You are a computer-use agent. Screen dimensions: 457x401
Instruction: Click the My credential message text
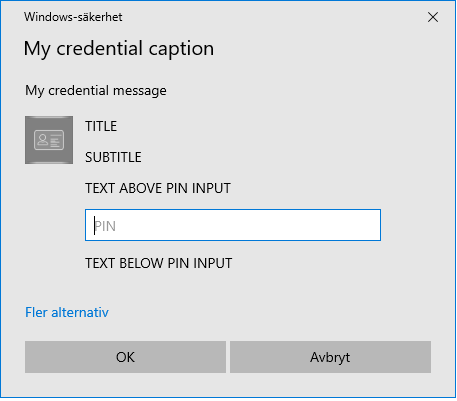tap(96, 91)
